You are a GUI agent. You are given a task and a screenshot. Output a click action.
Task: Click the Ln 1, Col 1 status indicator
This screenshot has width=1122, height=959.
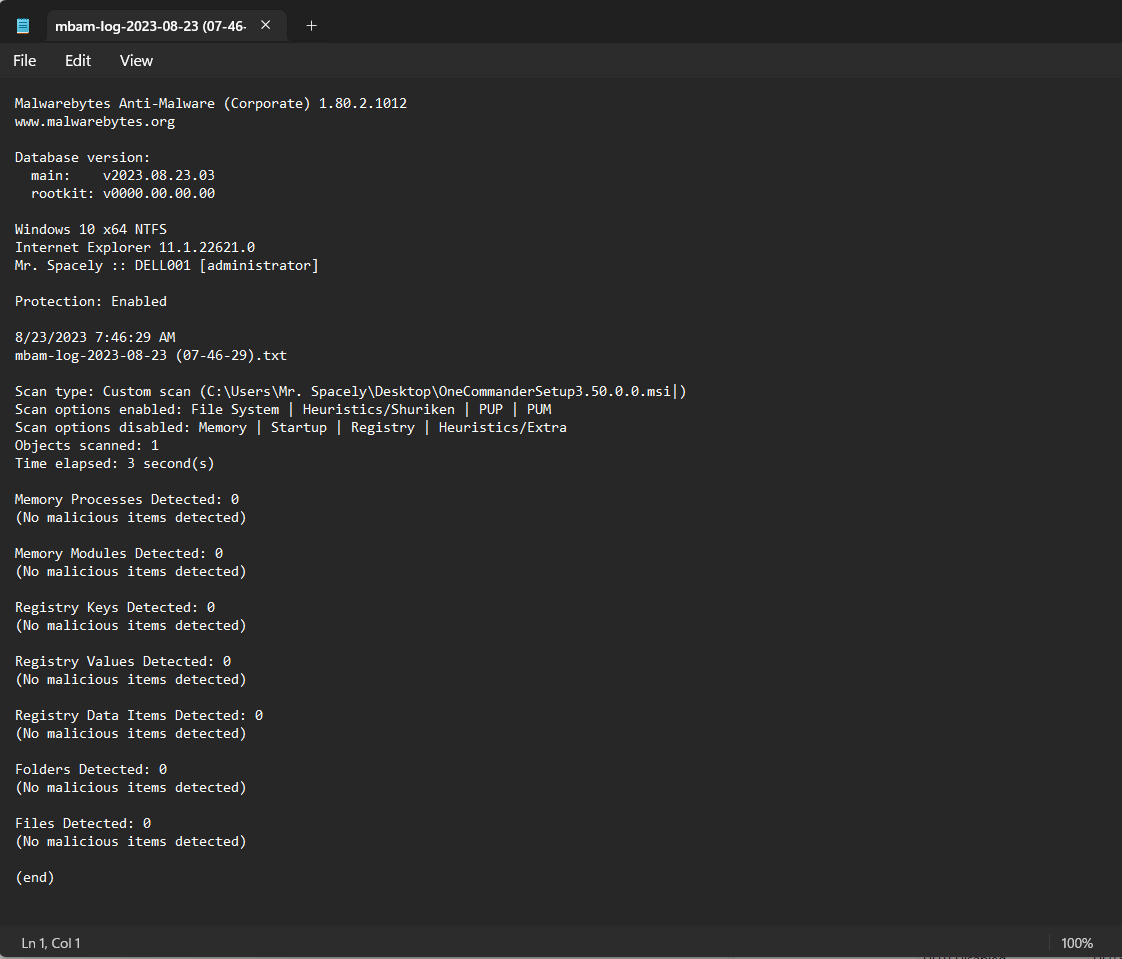click(51, 943)
